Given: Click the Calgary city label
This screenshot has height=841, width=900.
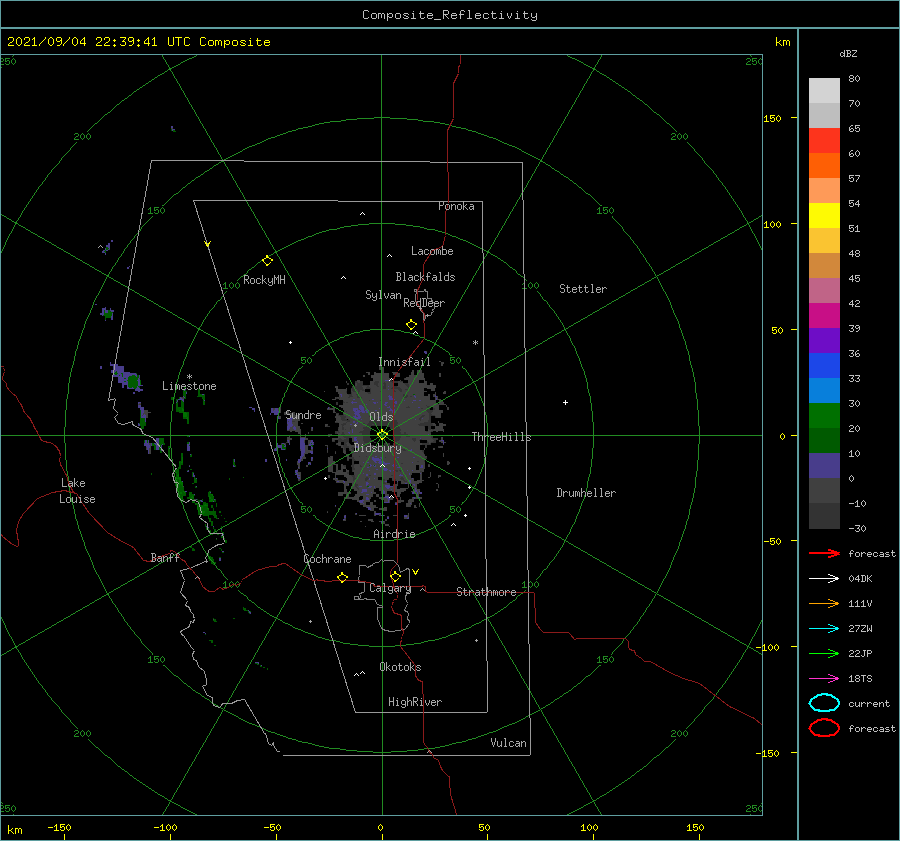Looking at the screenshot, I should (390, 588).
